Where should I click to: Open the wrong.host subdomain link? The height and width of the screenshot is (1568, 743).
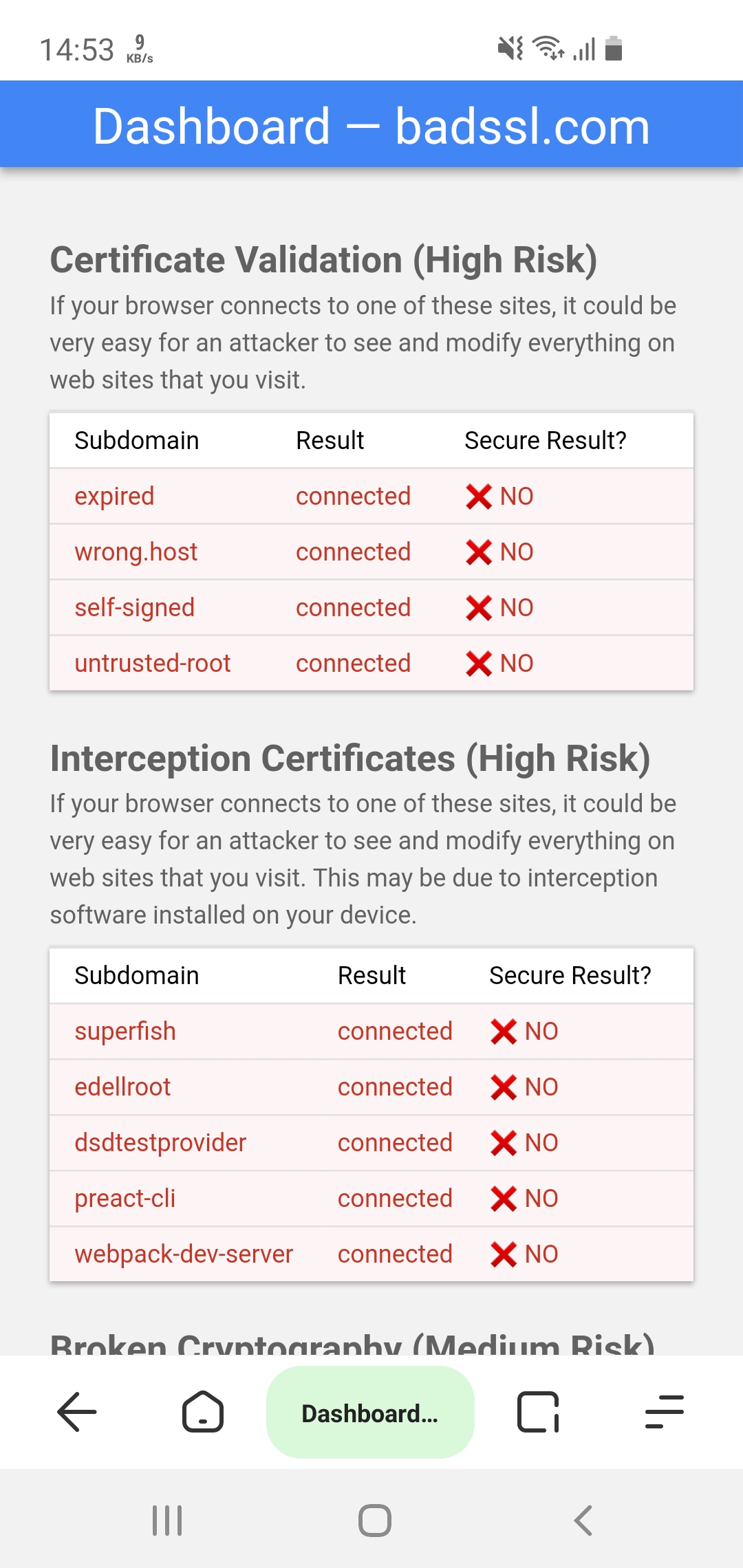point(136,552)
